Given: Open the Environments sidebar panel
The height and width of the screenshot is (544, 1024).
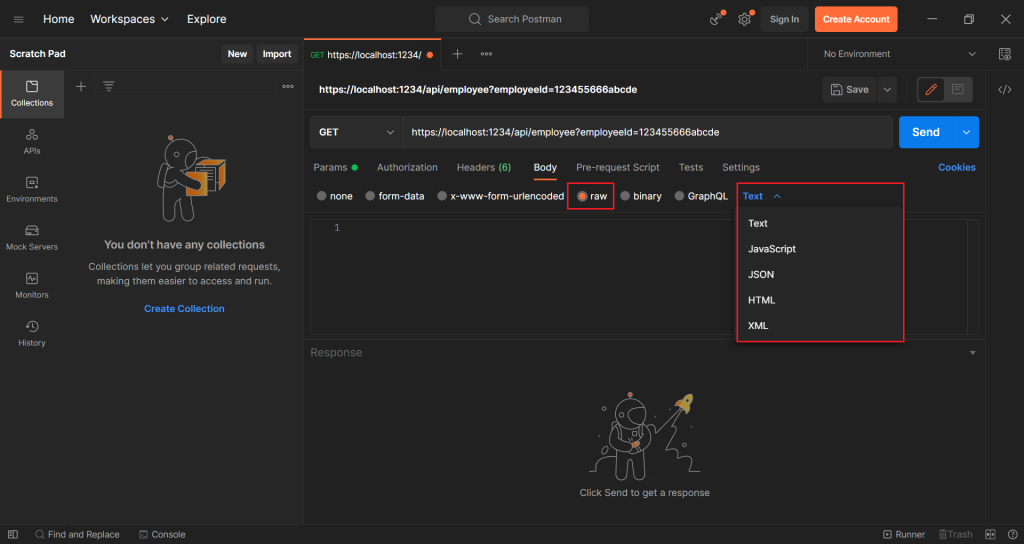Looking at the screenshot, I should tap(32, 189).
